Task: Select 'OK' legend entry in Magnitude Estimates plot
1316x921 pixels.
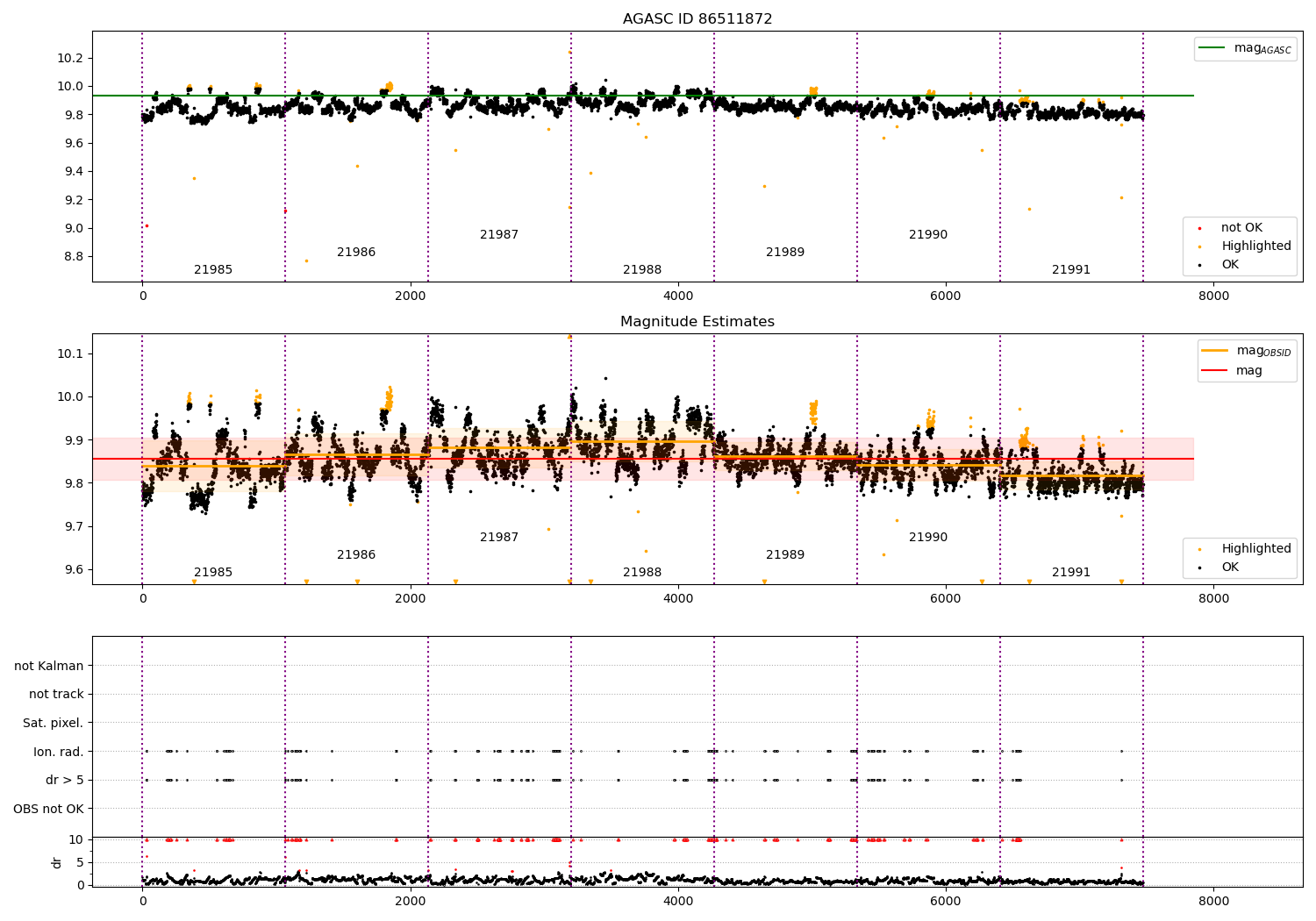Action: coord(1230,568)
